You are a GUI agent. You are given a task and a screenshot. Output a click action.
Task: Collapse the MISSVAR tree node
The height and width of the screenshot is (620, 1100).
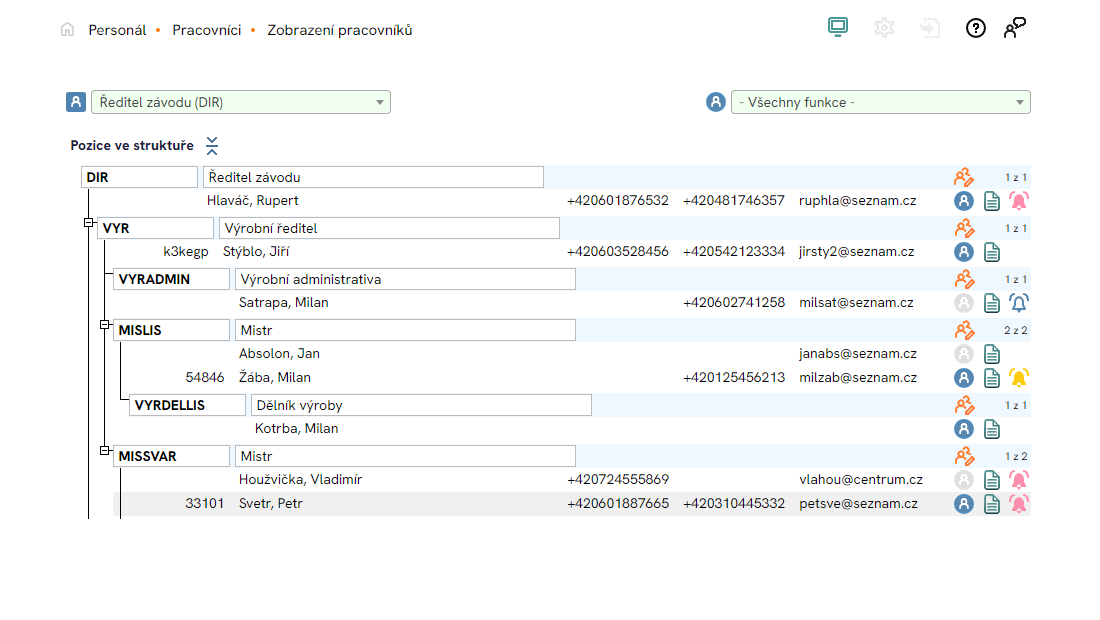coord(104,450)
